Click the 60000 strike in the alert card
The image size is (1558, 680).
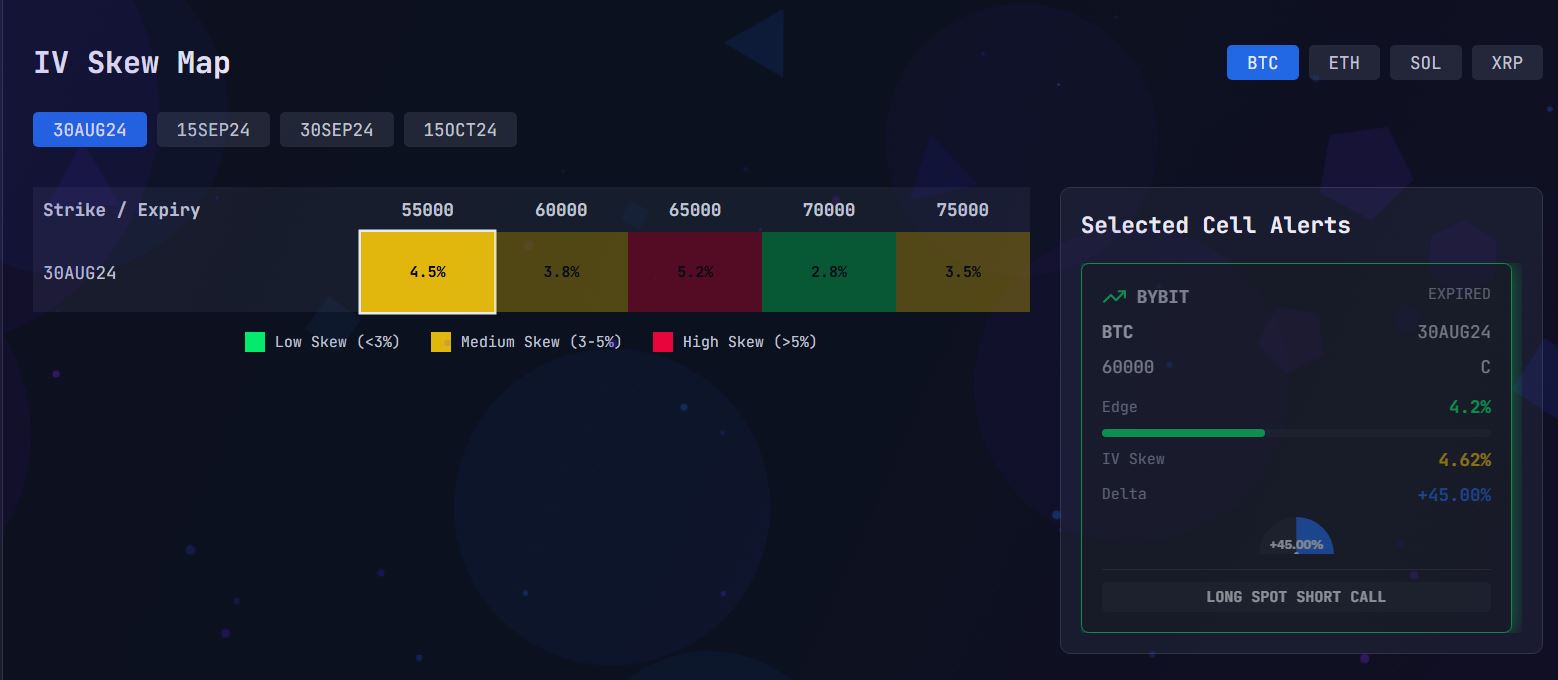coord(1128,367)
